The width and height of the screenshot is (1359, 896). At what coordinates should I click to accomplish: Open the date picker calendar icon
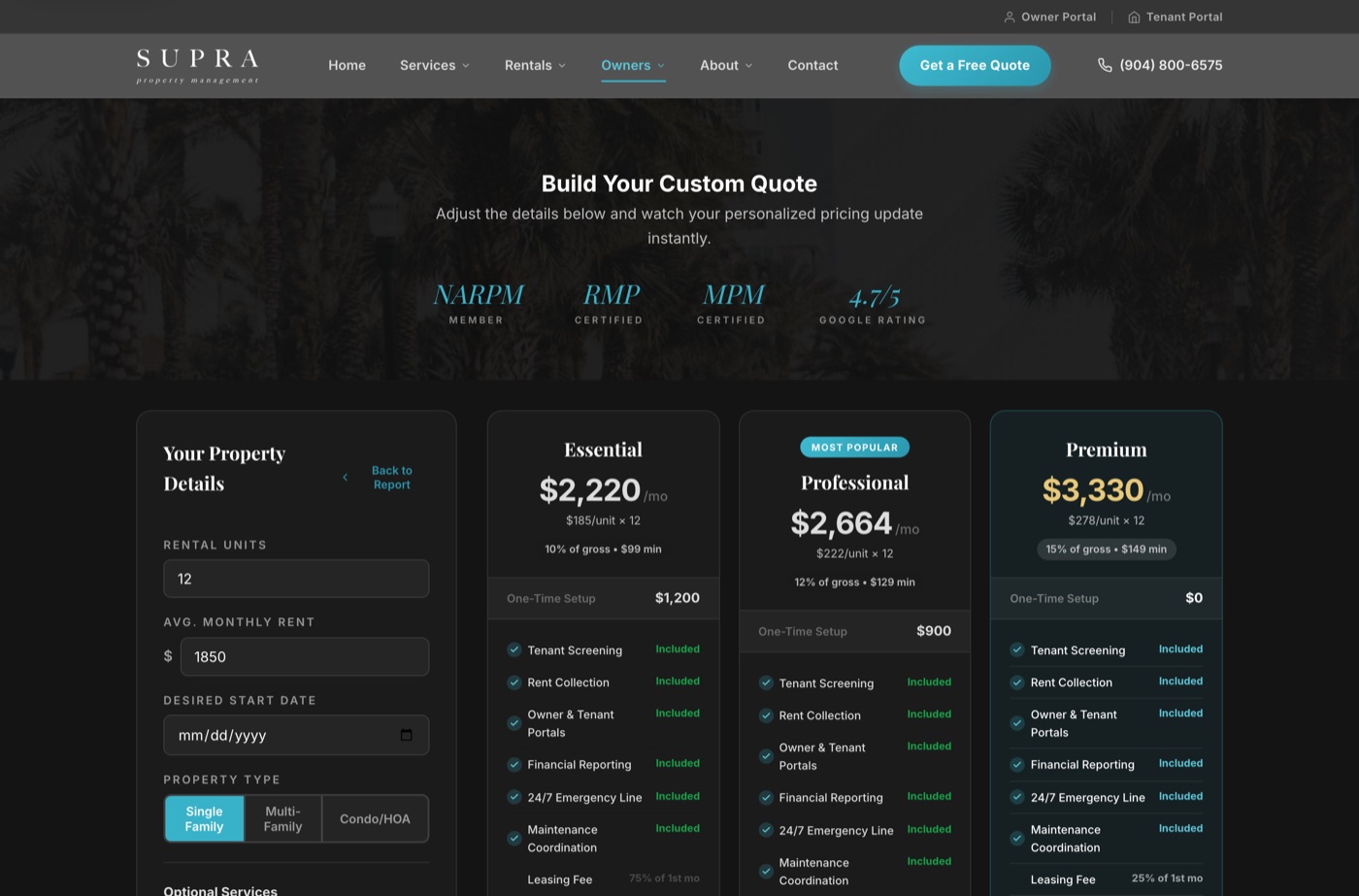click(x=406, y=735)
